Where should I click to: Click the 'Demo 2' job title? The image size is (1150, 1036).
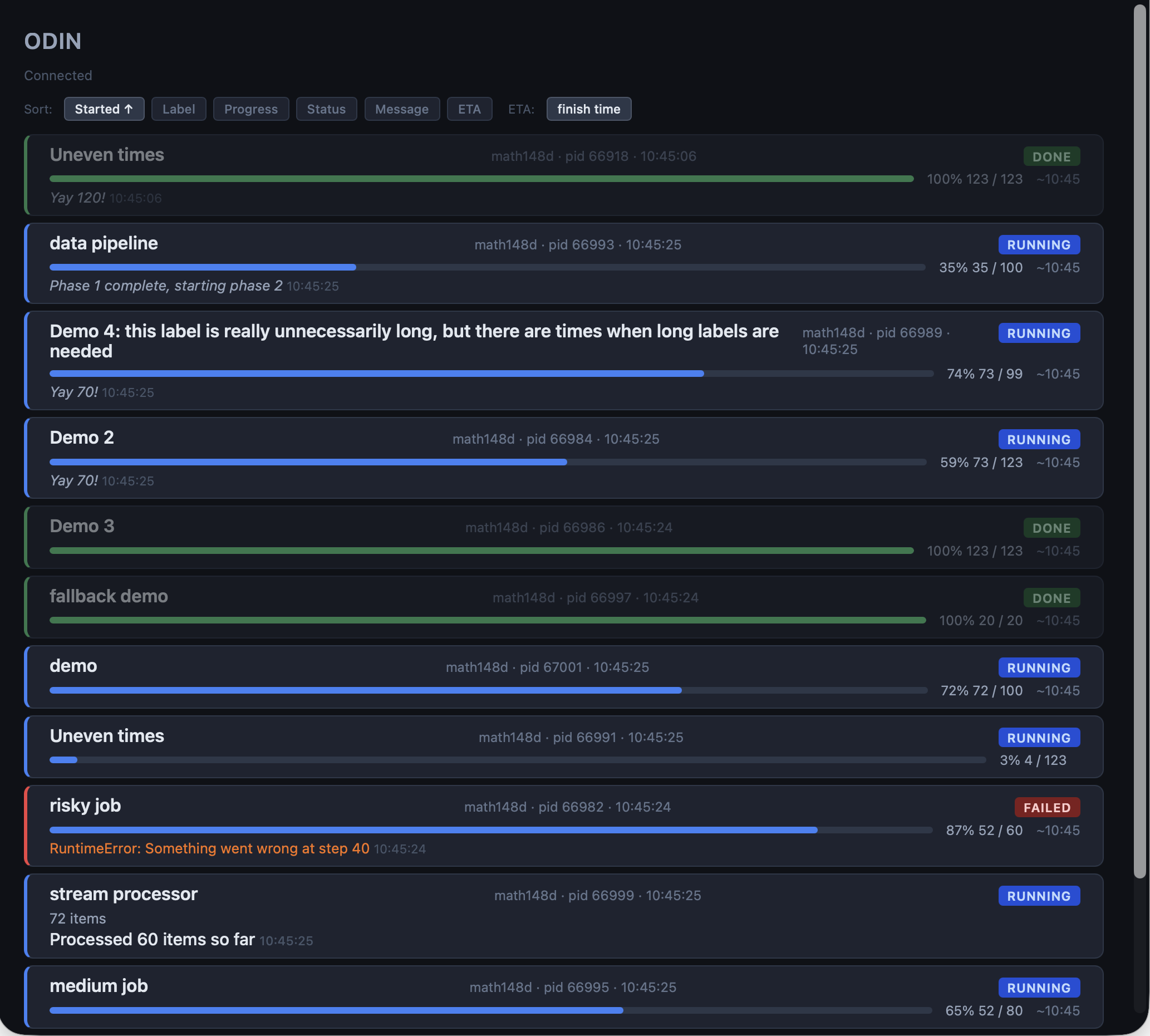pyautogui.click(x=82, y=437)
